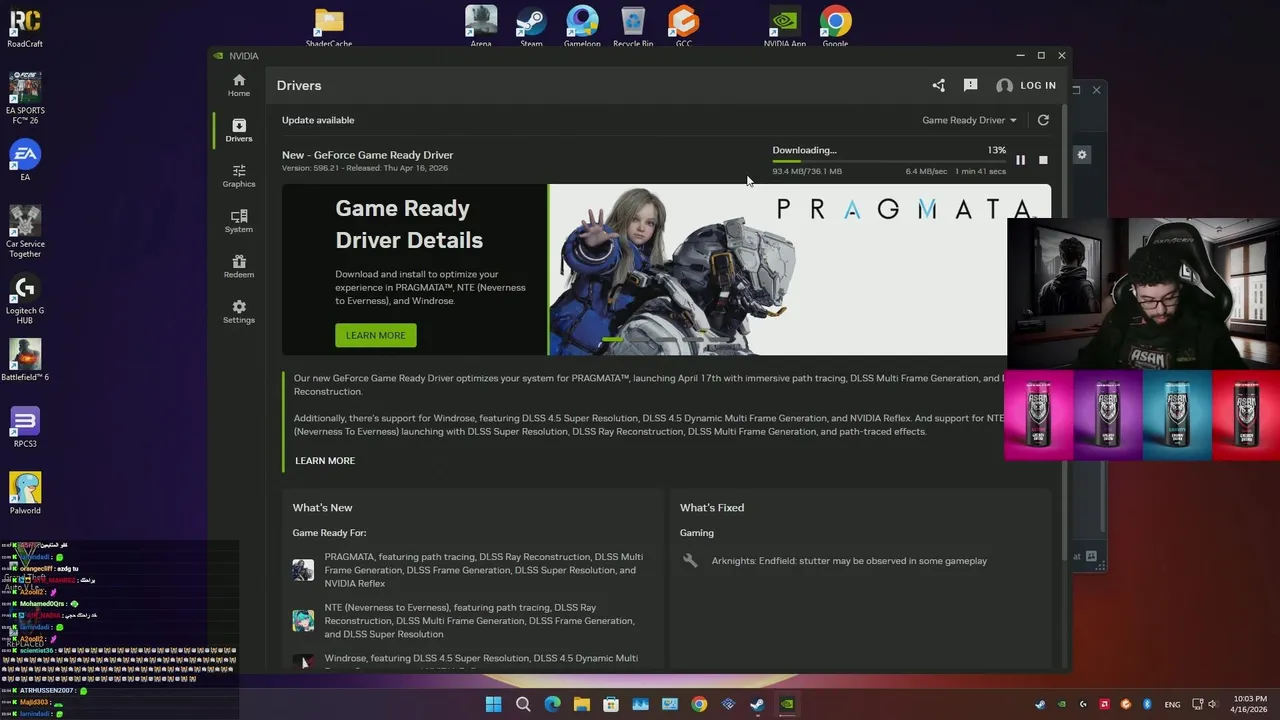The width and height of the screenshot is (1280, 720).
Task: Open the Redeem section in sidebar
Action: click(238, 266)
